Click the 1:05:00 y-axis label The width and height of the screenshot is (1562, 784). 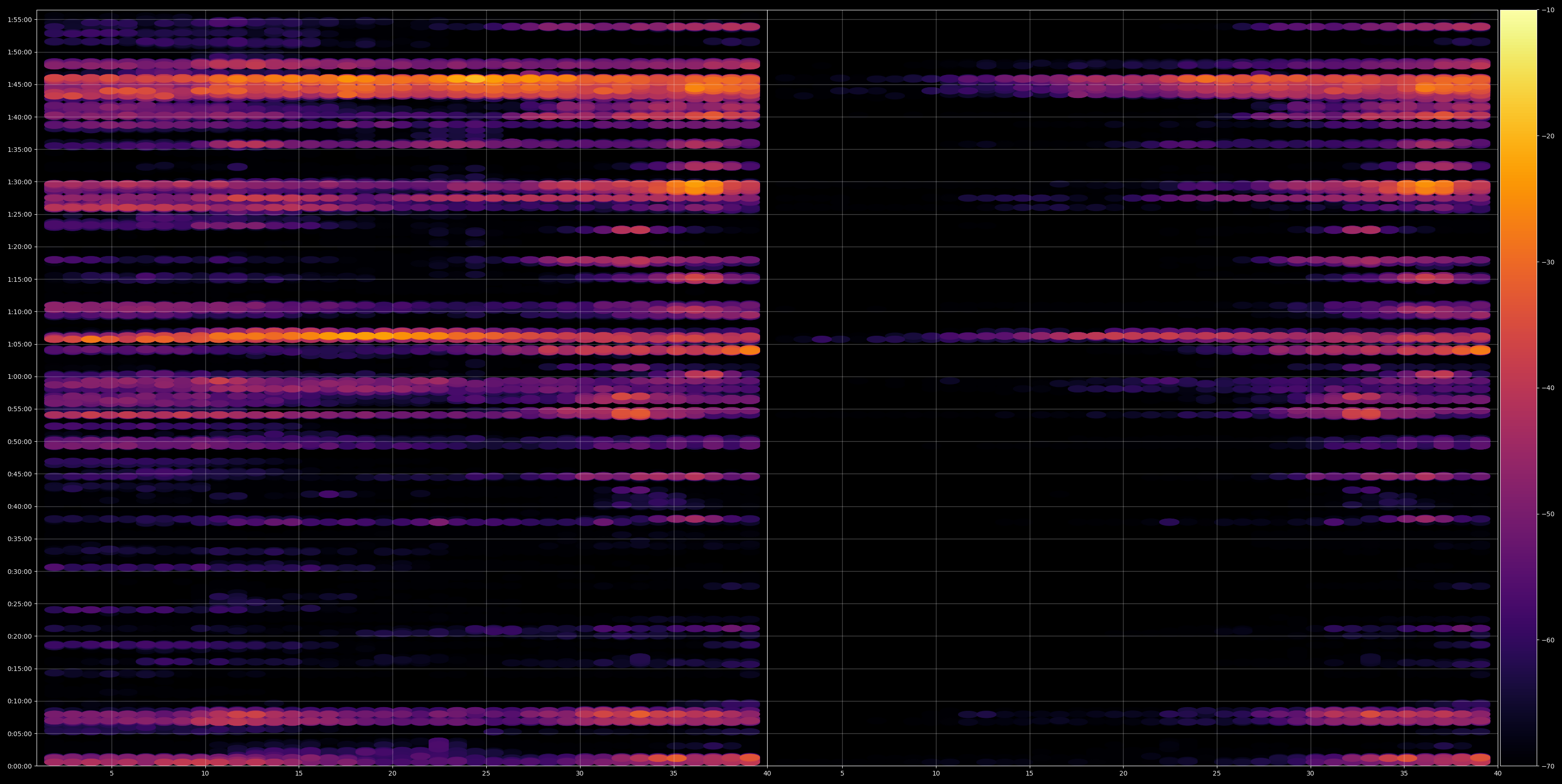pyautogui.click(x=19, y=344)
